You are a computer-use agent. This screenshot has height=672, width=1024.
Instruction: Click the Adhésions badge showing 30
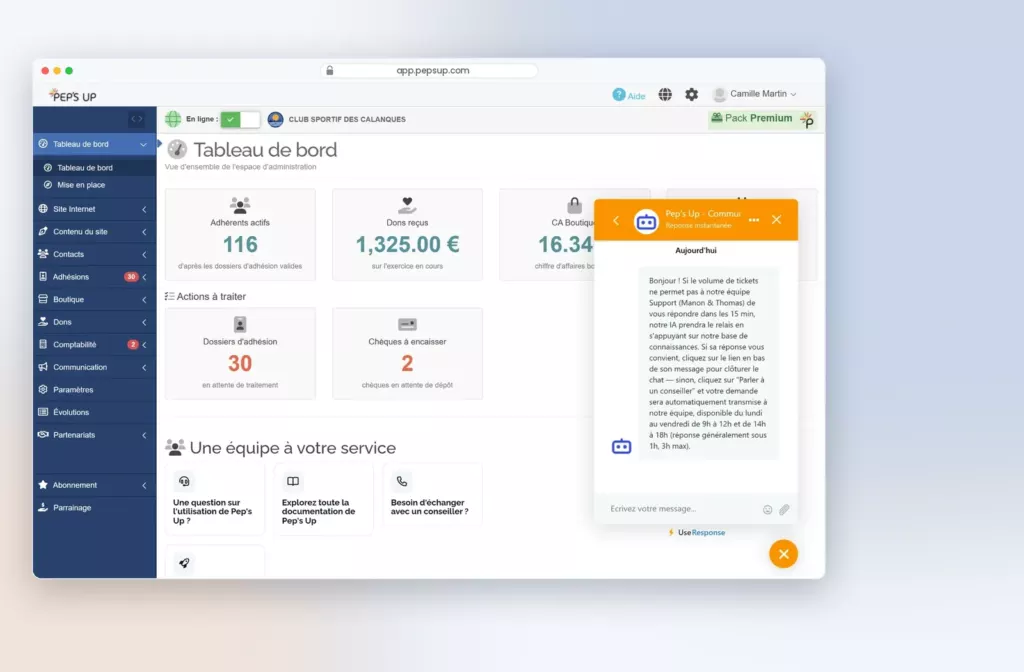(x=131, y=277)
